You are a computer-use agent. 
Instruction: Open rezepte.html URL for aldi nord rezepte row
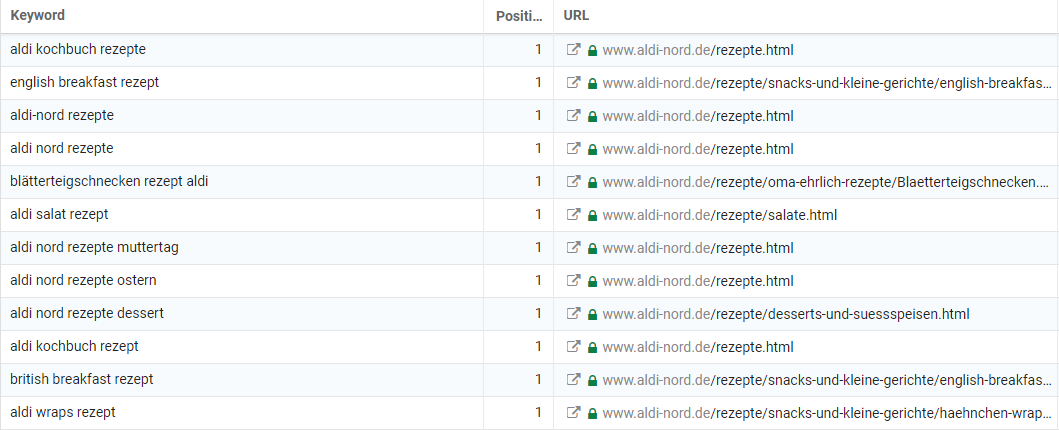[x=698, y=149]
